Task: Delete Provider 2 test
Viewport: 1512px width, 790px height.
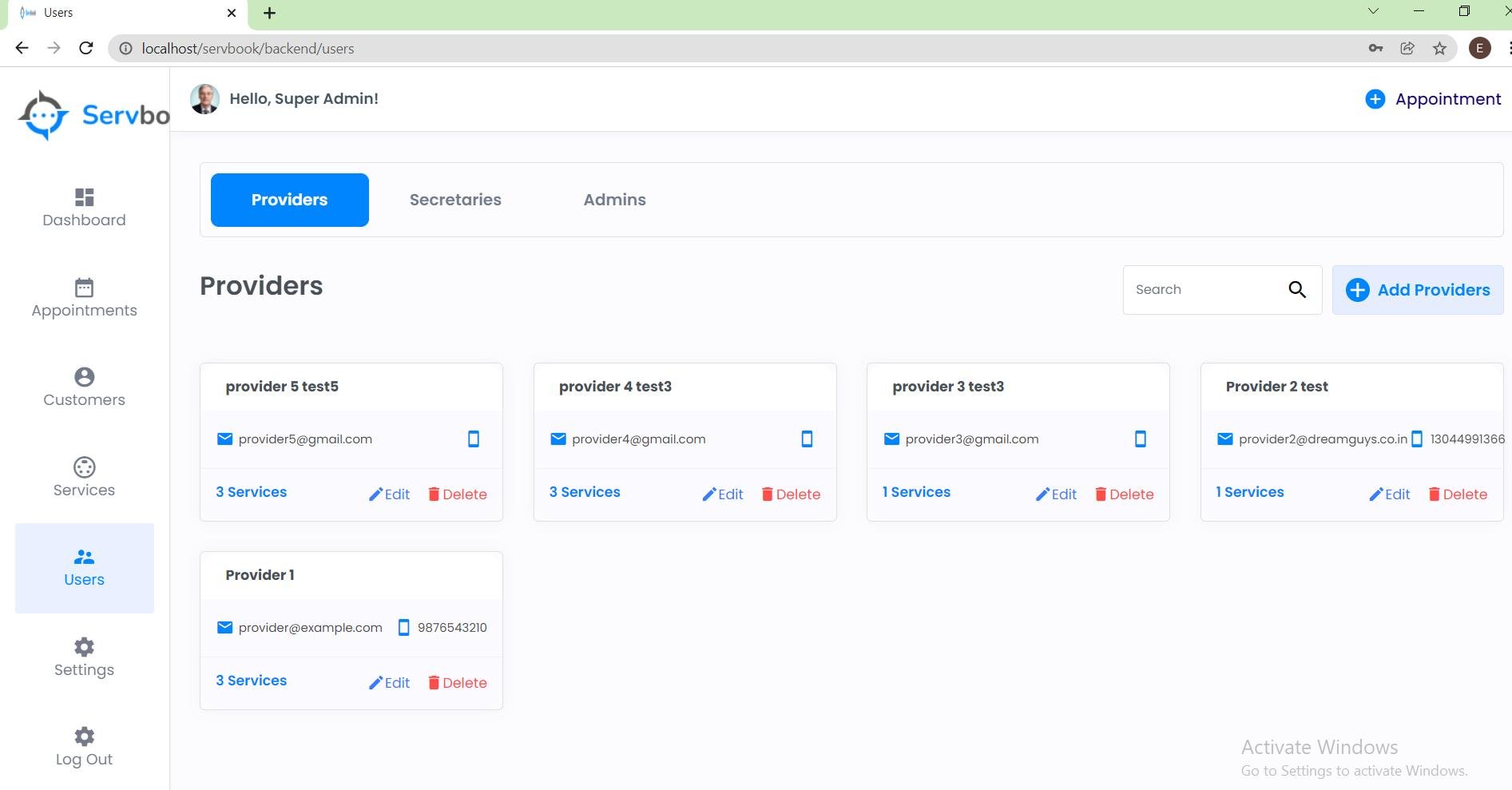Action: (1458, 494)
